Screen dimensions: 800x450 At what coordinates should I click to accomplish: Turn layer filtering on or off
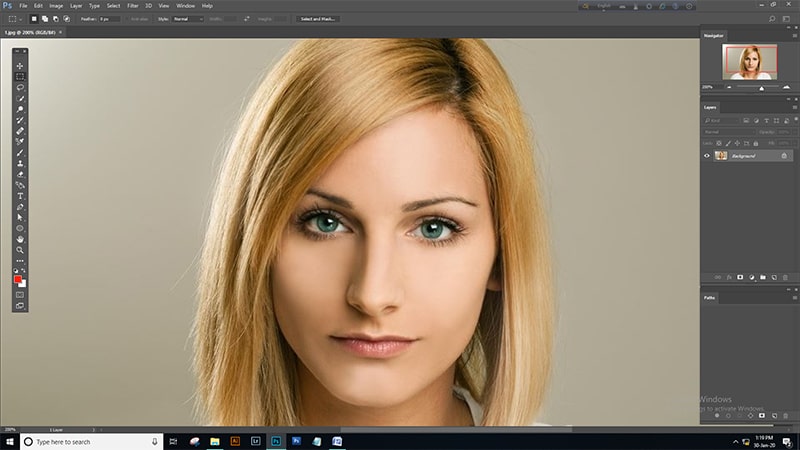point(796,119)
